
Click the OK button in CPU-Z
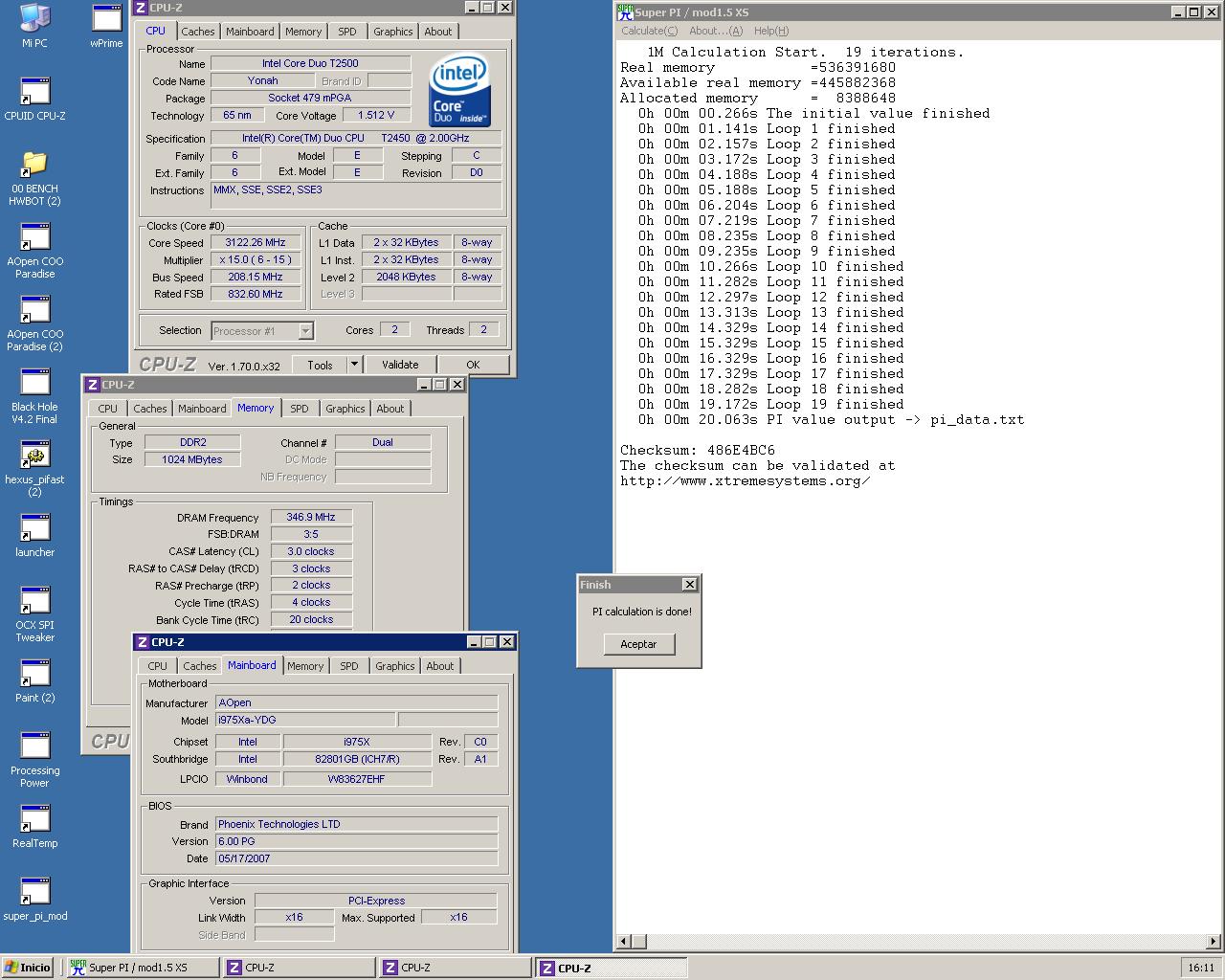[473, 365]
